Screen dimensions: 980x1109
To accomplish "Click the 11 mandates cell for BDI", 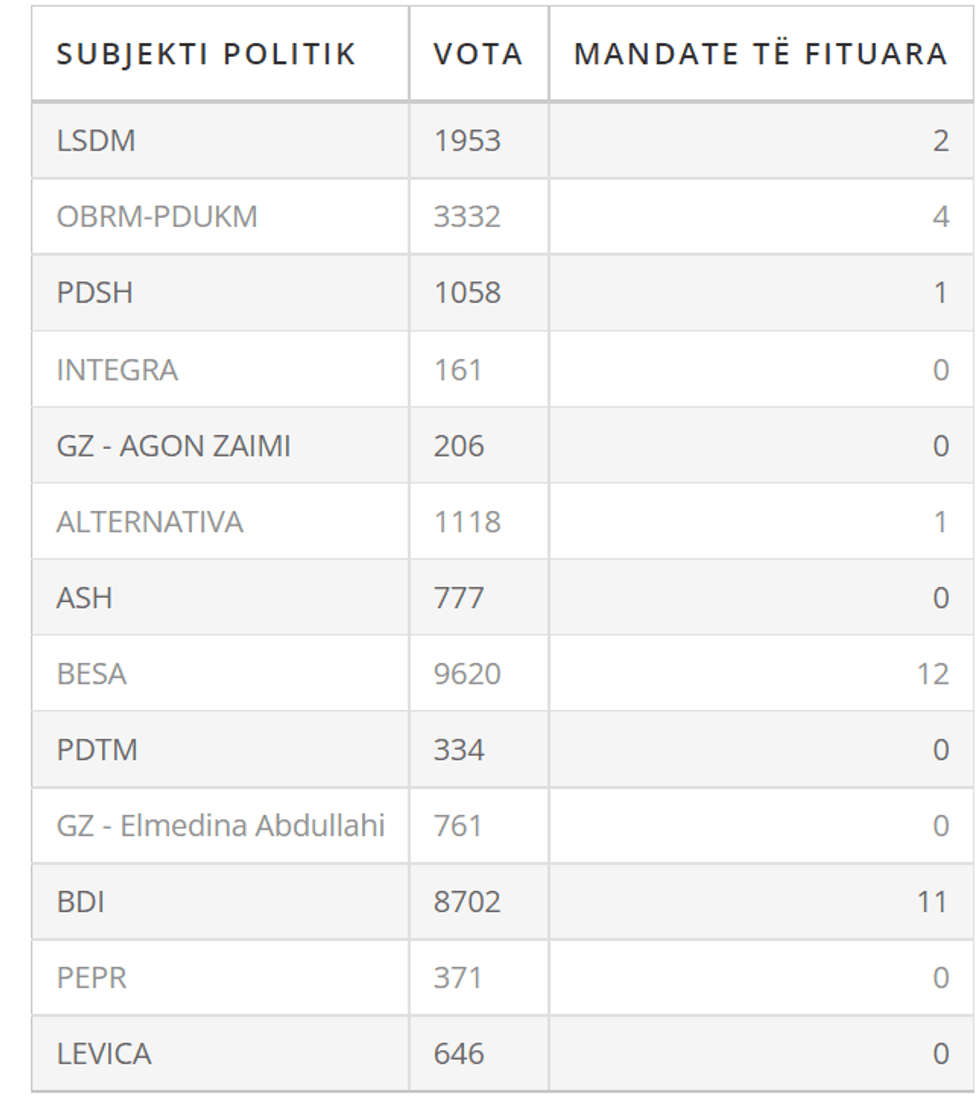I will pos(932,902).
